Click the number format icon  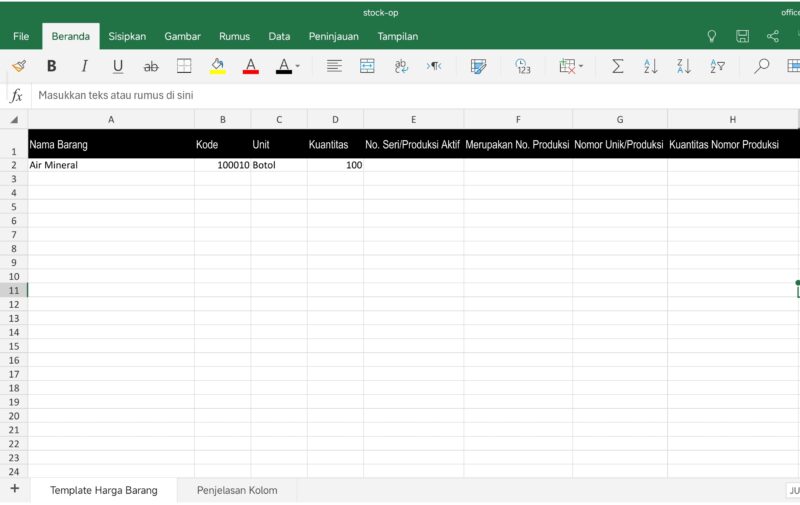[x=523, y=66]
